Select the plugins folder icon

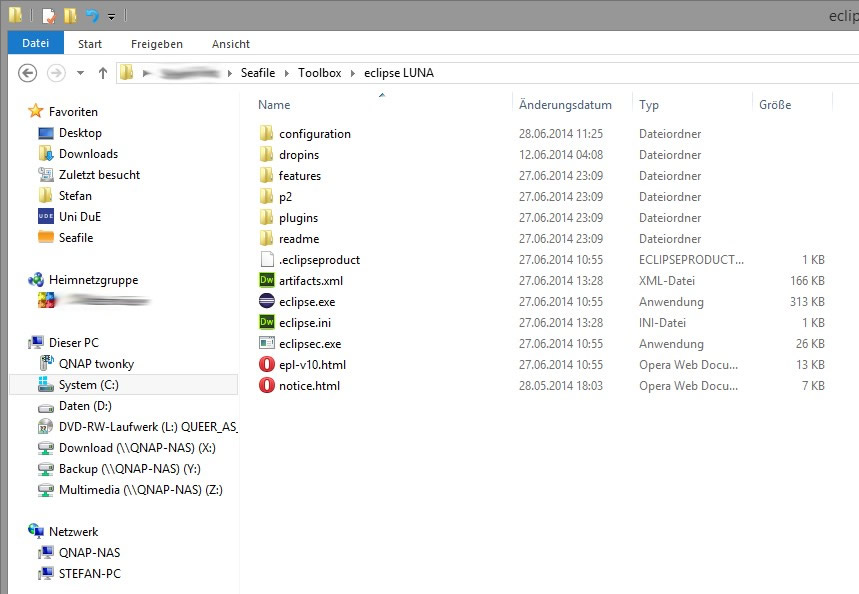(266, 217)
